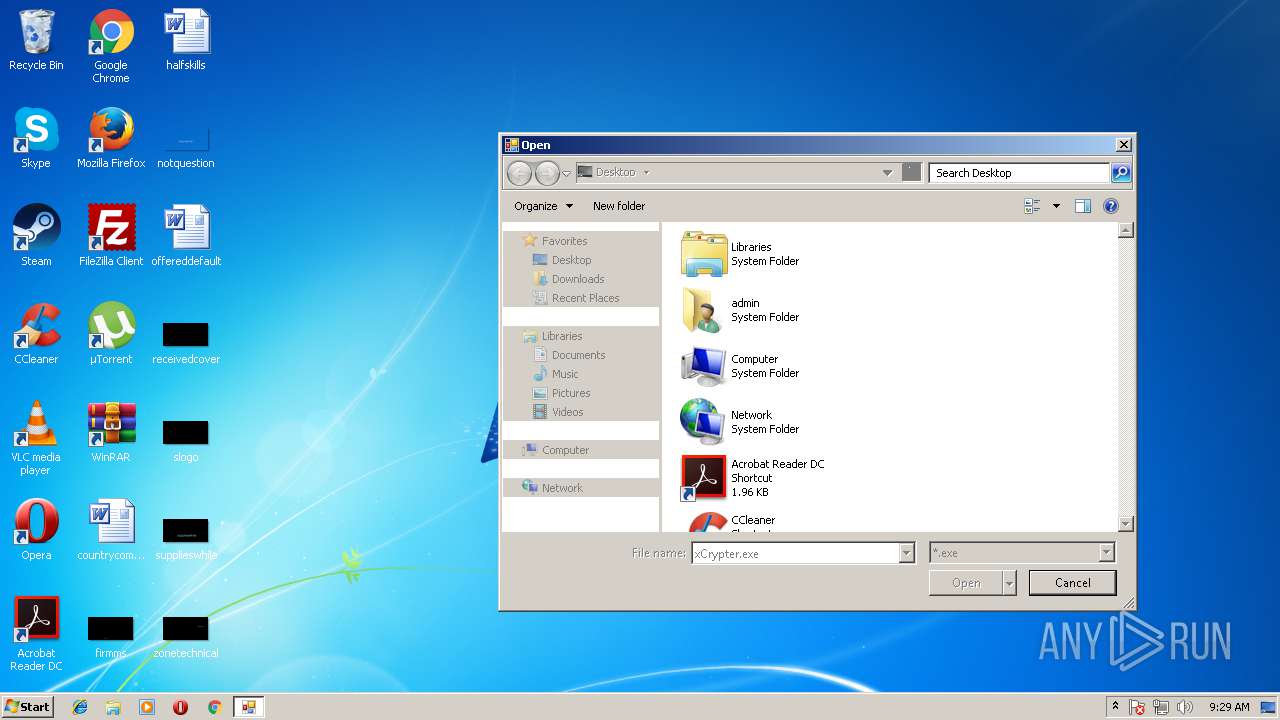The image size is (1280, 720).
Task: Click the Open button
Action: pos(966,583)
